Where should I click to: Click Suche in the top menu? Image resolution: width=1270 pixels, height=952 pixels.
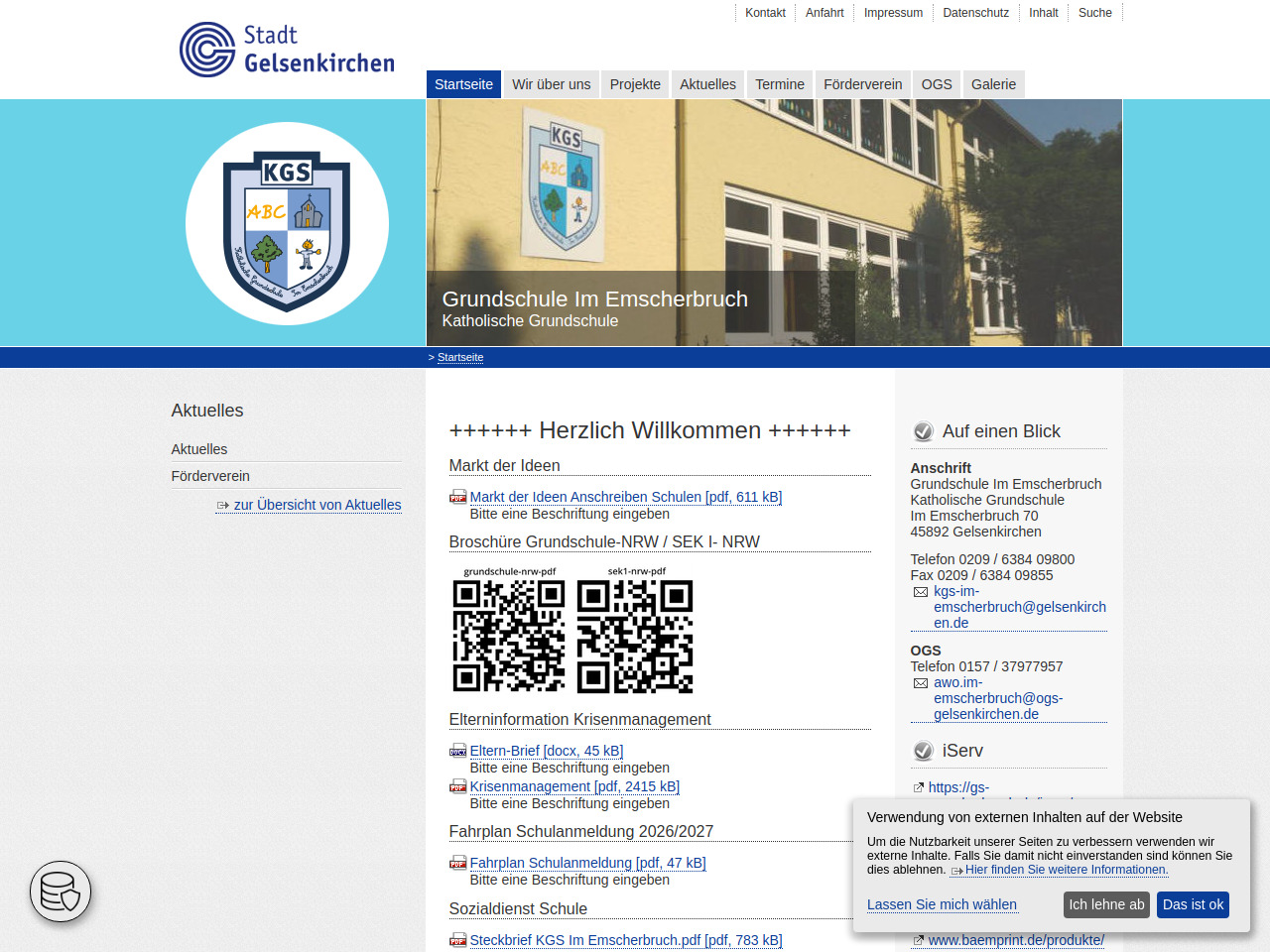point(1094,13)
